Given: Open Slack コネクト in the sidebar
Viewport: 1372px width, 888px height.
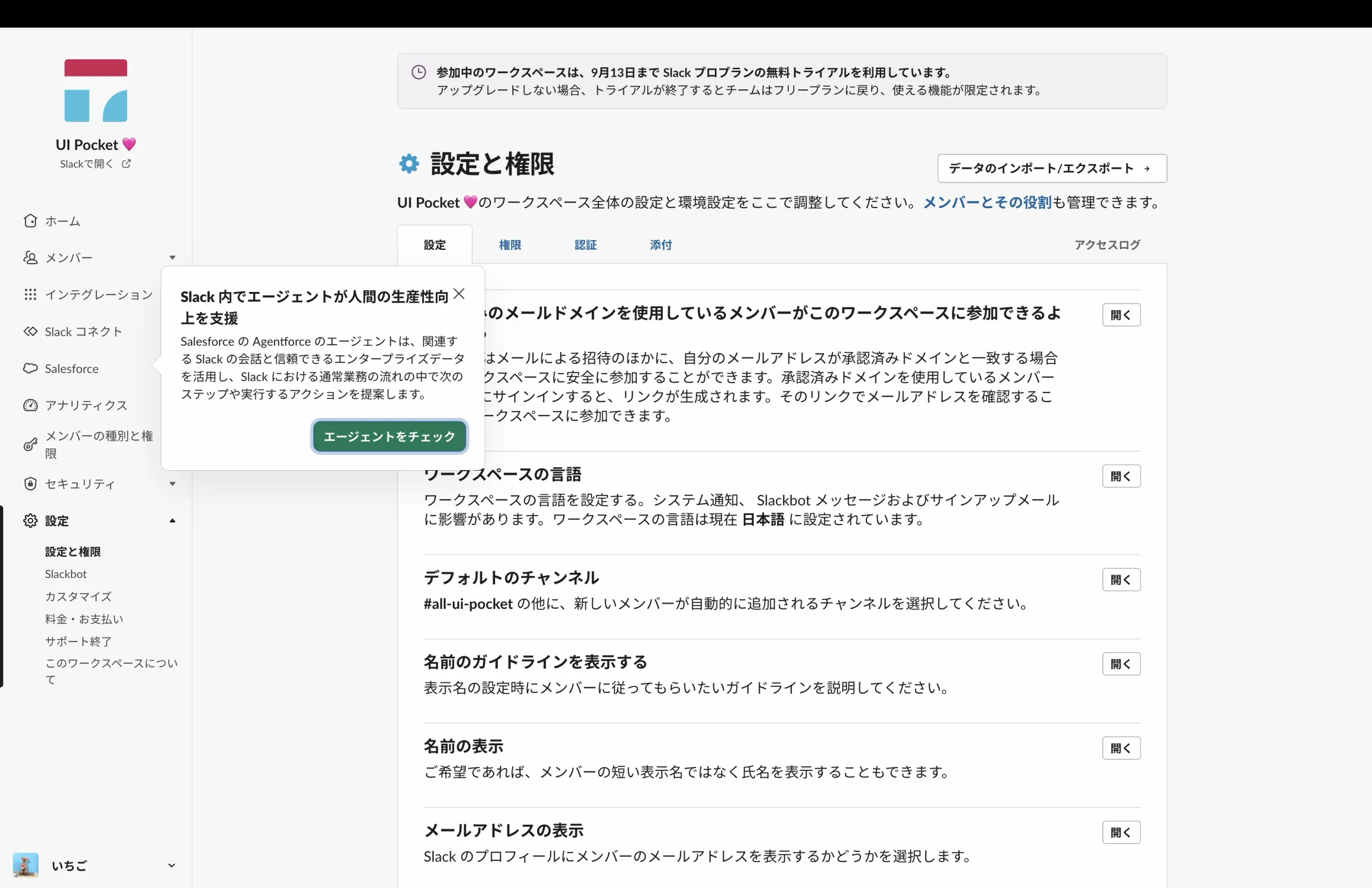Looking at the screenshot, I should [x=84, y=331].
